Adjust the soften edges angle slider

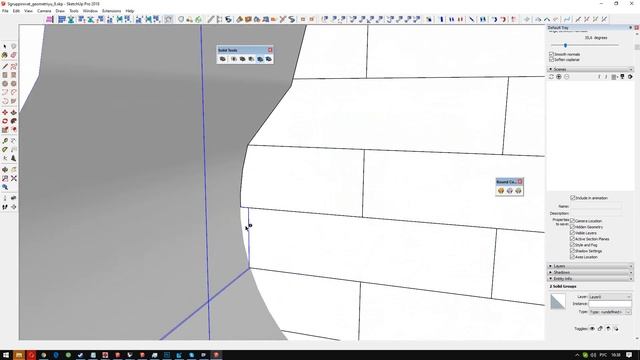(565, 45)
